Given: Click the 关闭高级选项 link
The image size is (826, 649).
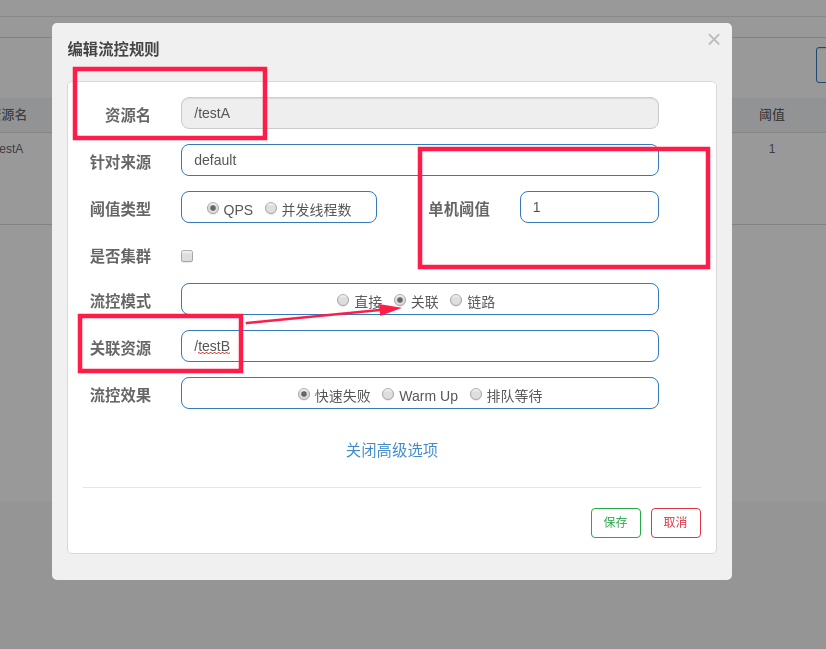Looking at the screenshot, I should point(392,451).
